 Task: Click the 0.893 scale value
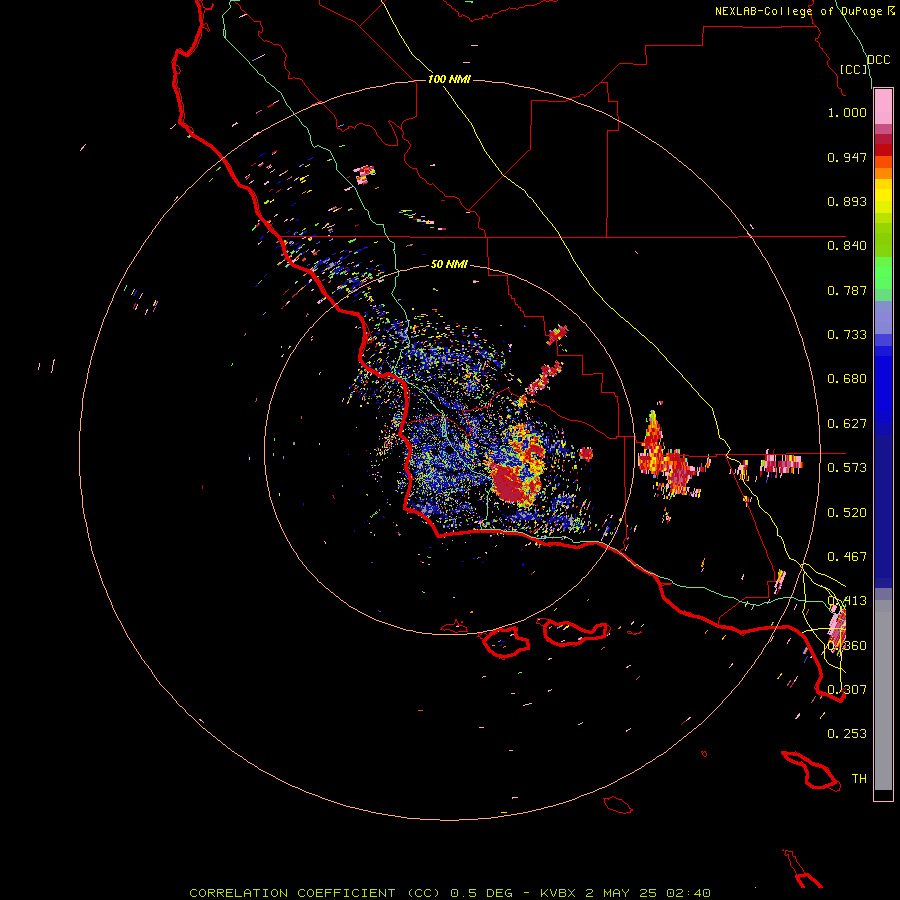[847, 201]
